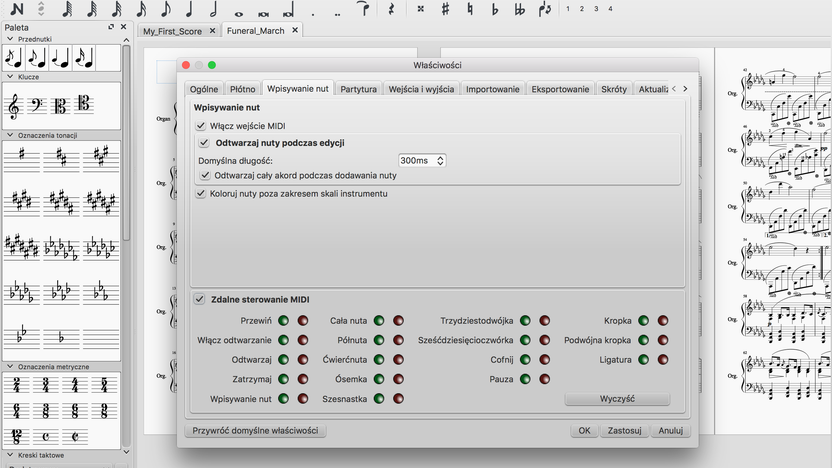The image size is (832, 468).
Task: Apply double sharp accidental from toolbar
Action: click(421, 8)
